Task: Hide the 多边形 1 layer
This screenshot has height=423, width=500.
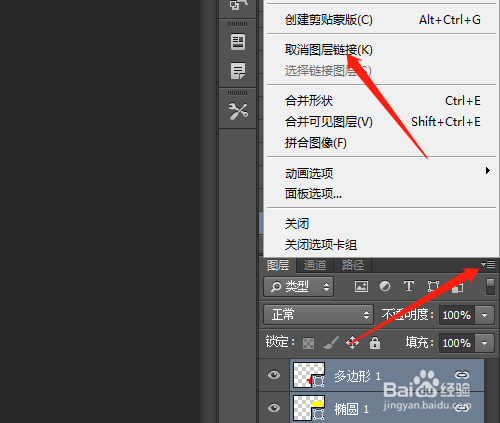Action: [x=274, y=375]
